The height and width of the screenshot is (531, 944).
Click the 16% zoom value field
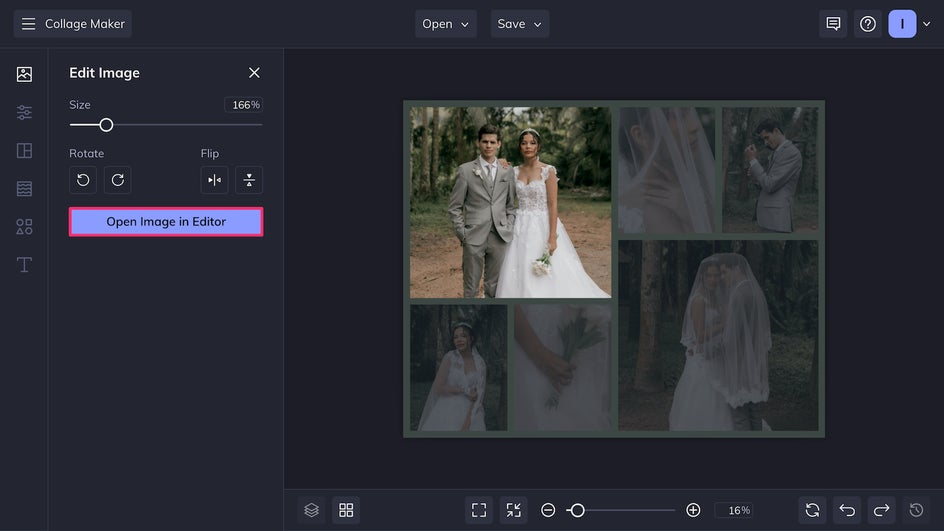coord(735,510)
